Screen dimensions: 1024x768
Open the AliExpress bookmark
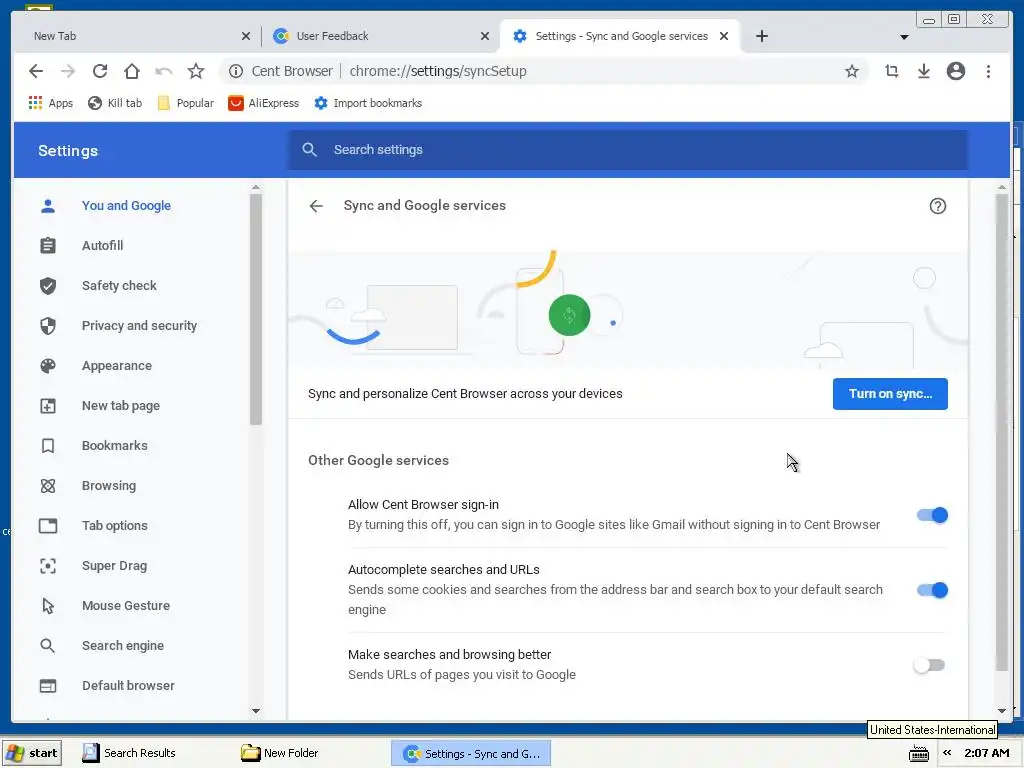(x=263, y=103)
